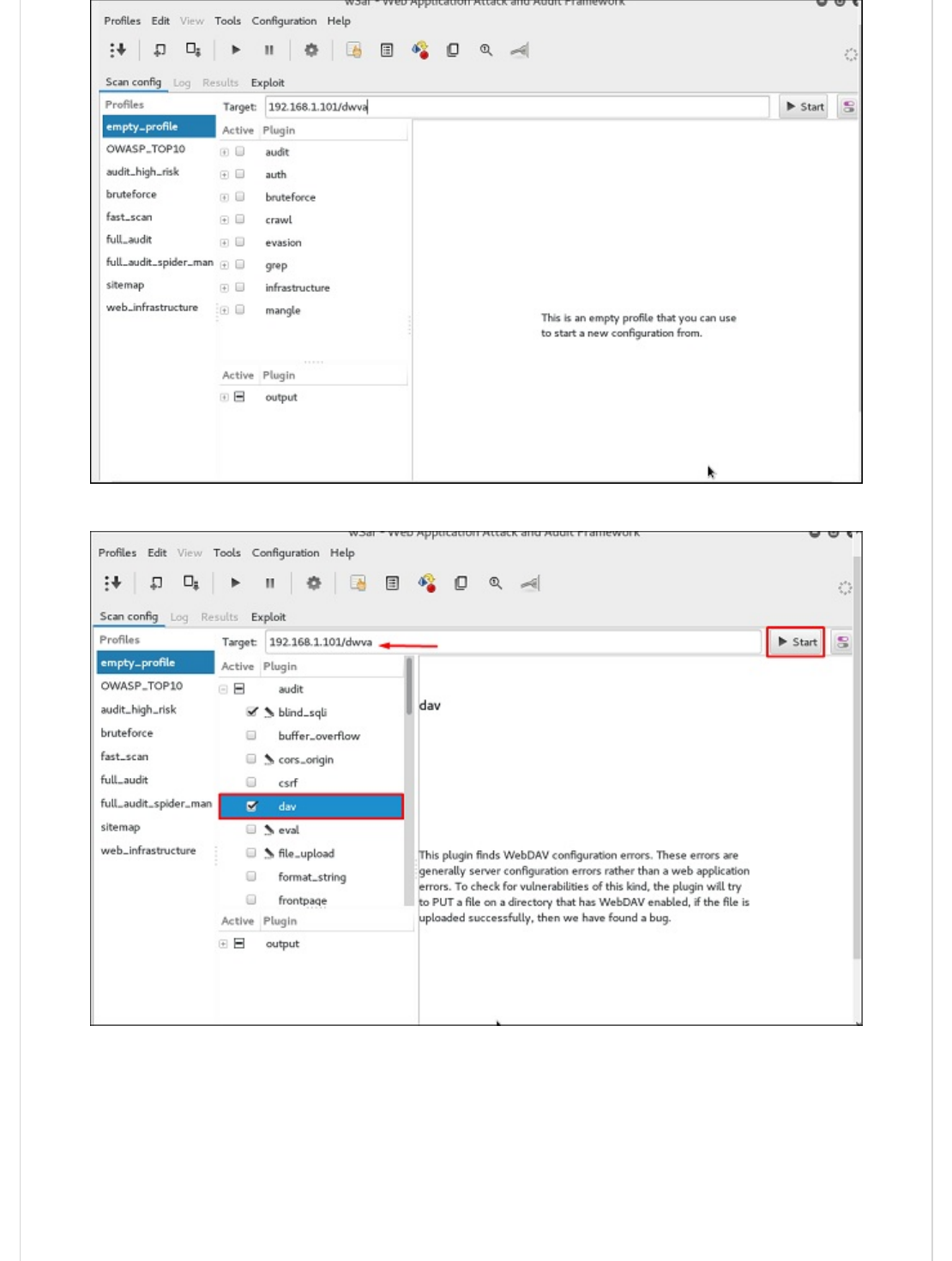Viewport: 952px width, 1261px height.
Task: Click the save profile icon in lower window toolbar
Action: click(x=191, y=582)
